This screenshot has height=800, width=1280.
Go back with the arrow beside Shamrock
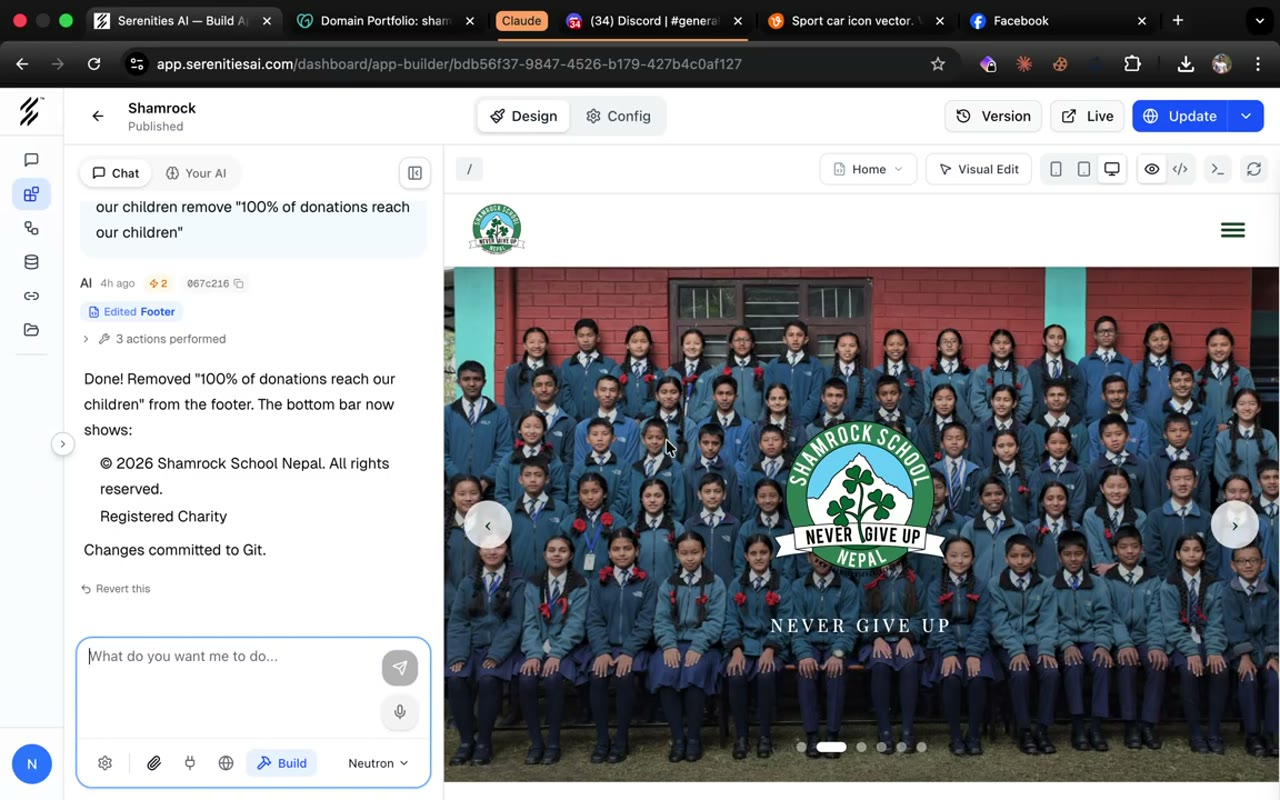coord(98,116)
